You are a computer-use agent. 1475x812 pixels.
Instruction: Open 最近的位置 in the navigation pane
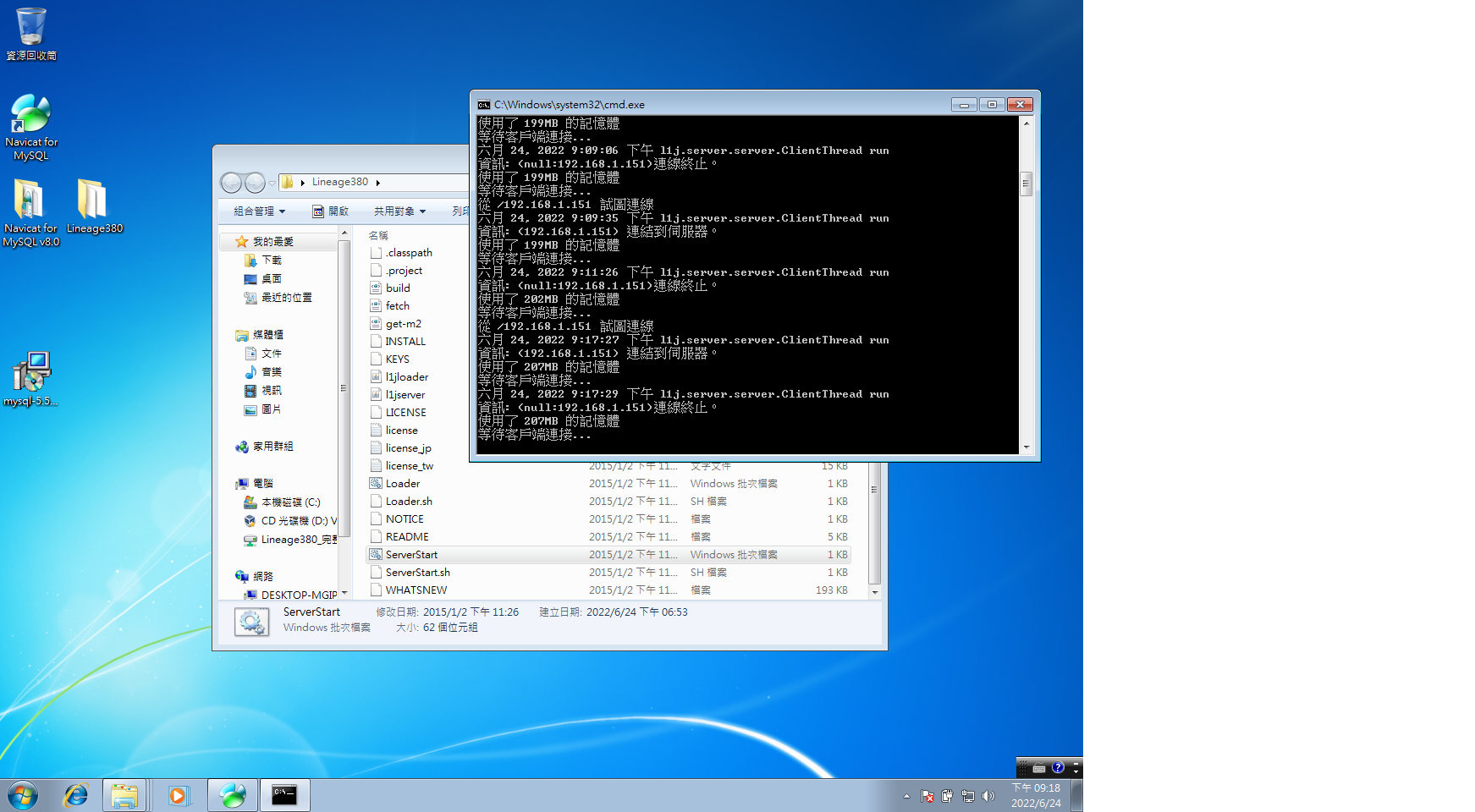click(x=278, y=298)
